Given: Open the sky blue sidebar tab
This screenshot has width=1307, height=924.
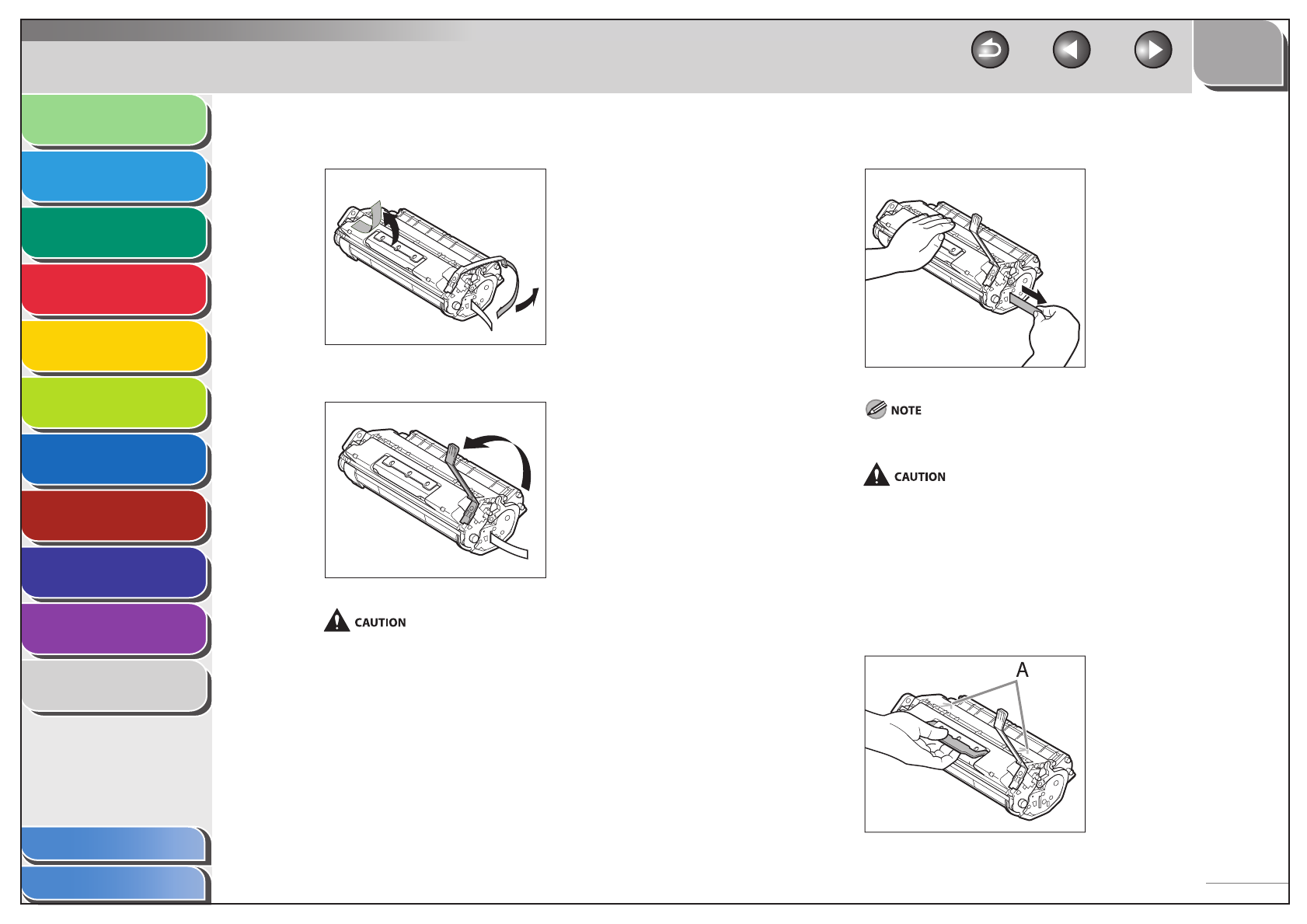Looking at the screenshot, I should coord(114,177).
